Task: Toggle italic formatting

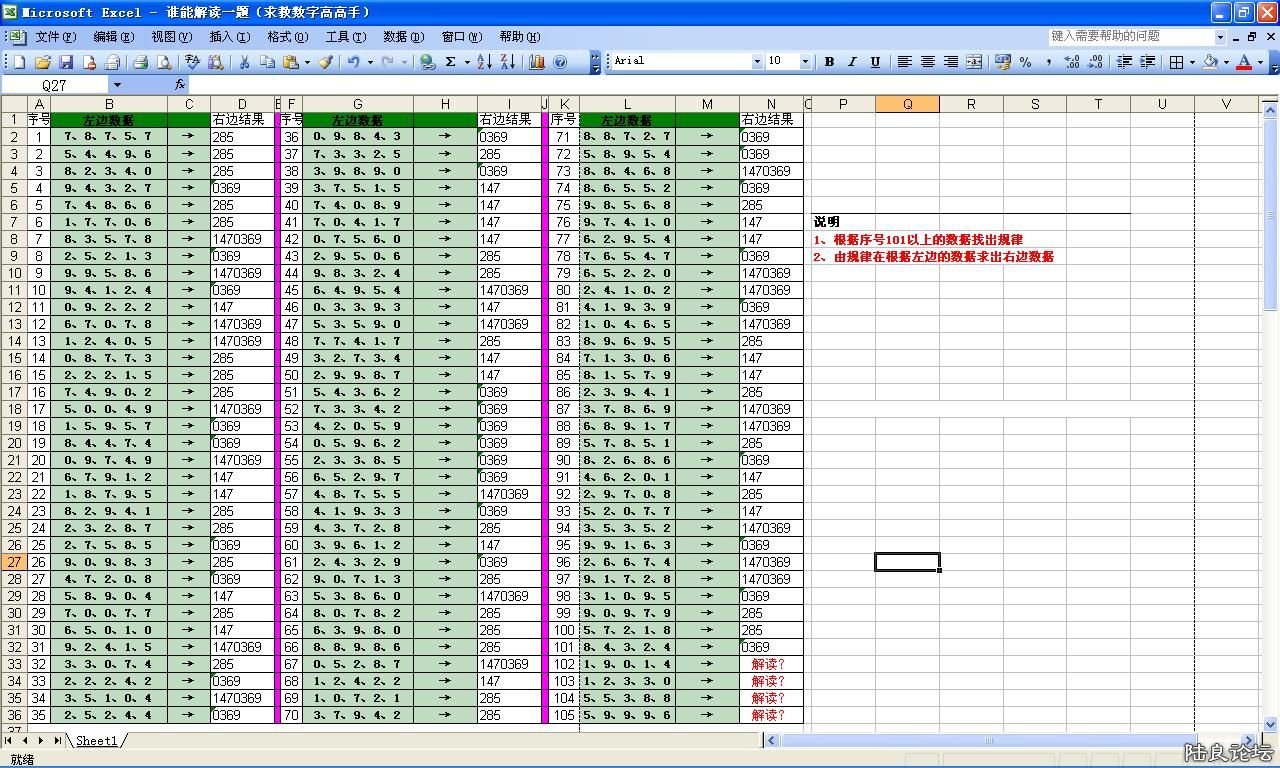Action: click(x=852, y=62)
